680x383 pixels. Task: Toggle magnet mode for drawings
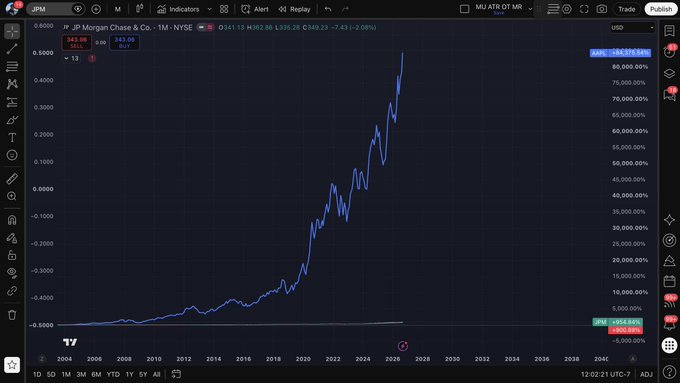coord(12,220)
